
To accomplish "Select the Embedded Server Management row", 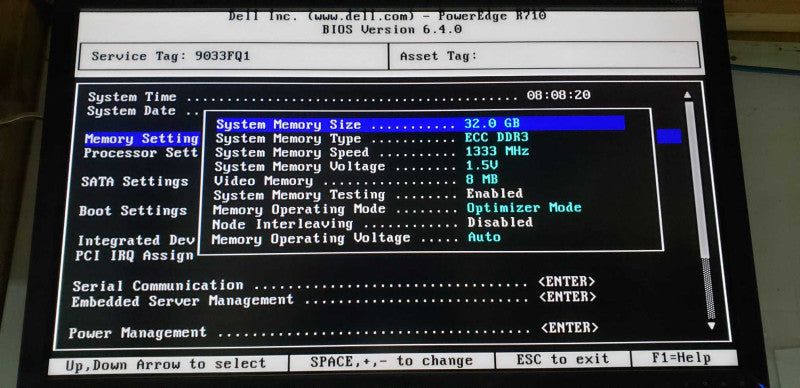I will coord(334,299).
